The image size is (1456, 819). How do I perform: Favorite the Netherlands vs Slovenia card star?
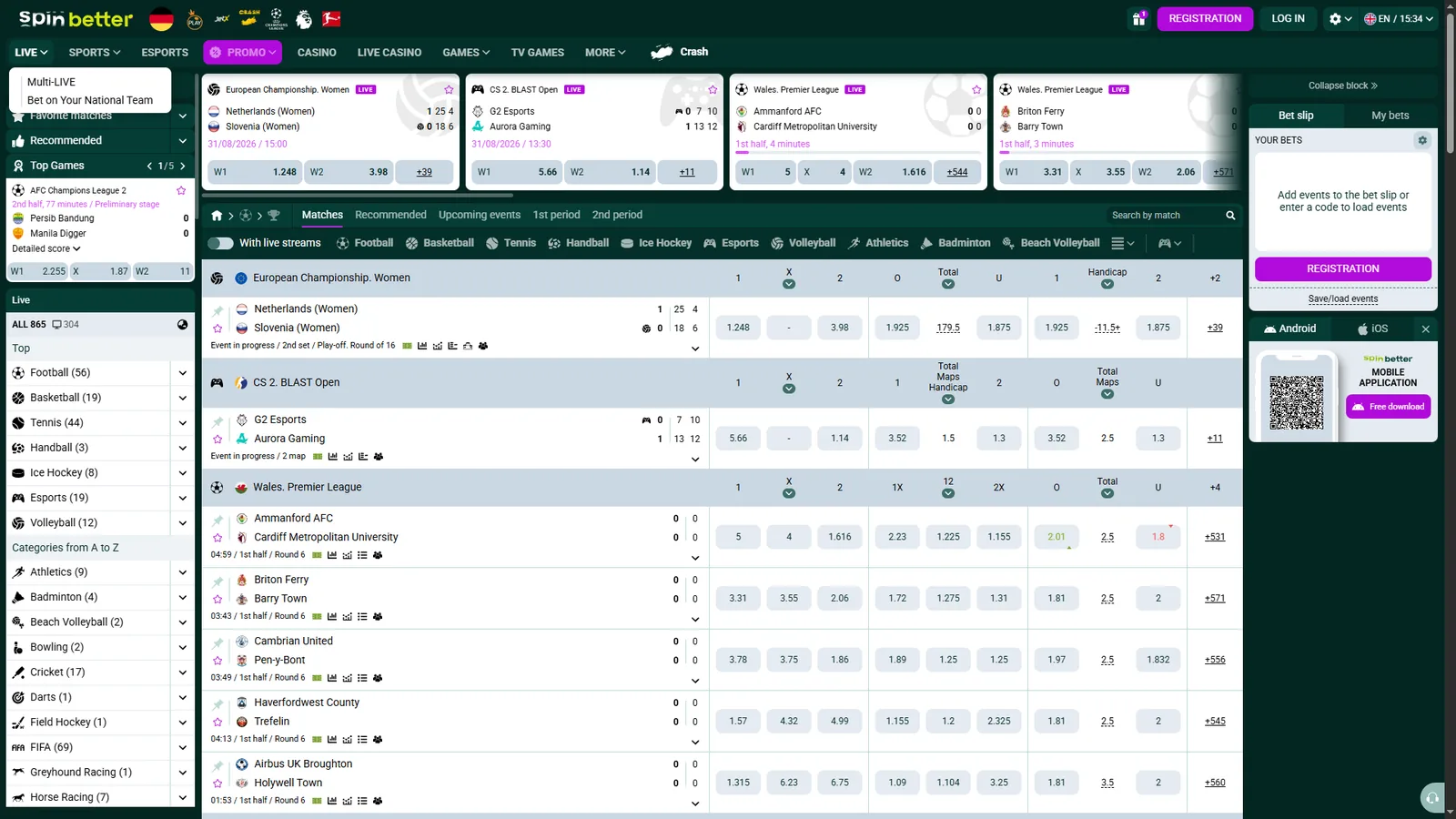449,89
